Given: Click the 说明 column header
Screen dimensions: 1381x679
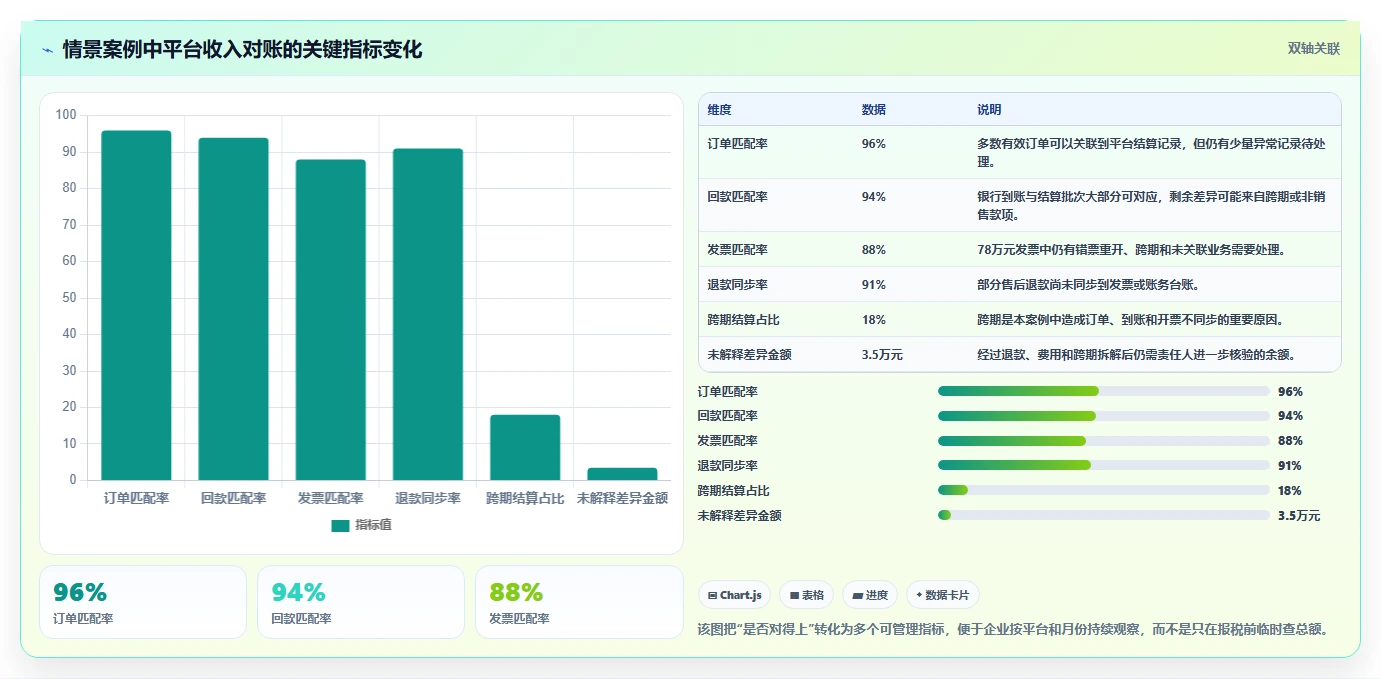Looking at the screenshot, I should 989,110.
